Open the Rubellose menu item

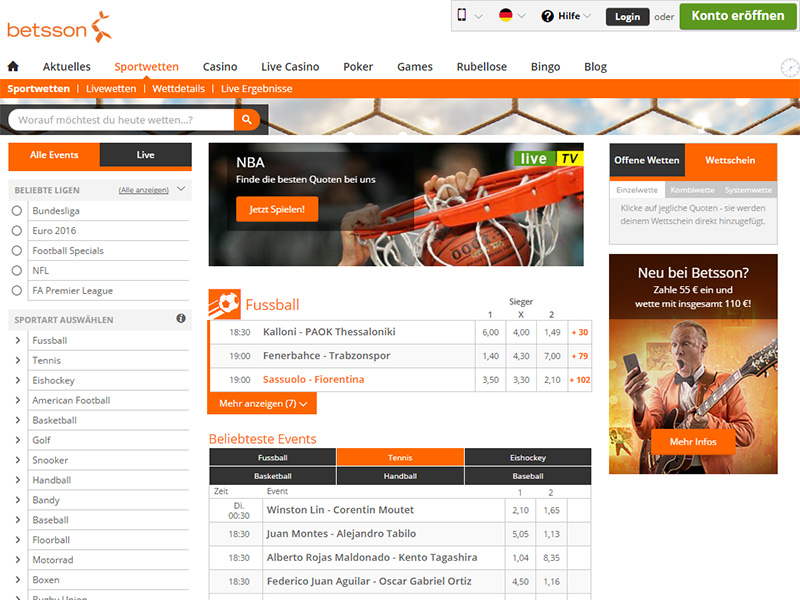[481, 67]
